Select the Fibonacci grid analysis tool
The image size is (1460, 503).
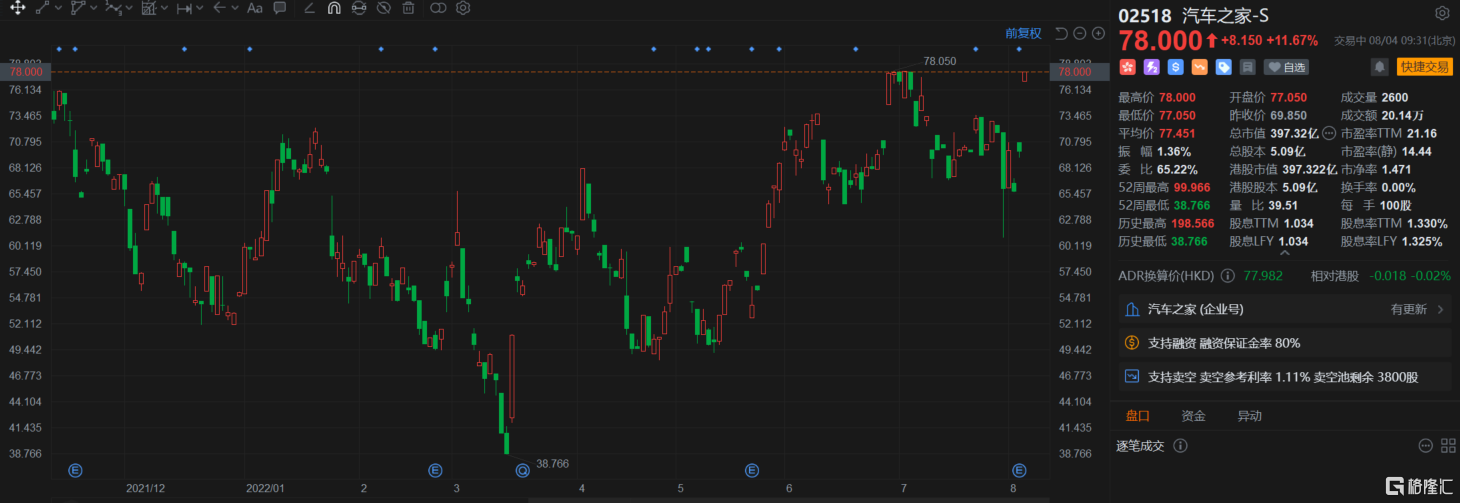pos(149,8)
